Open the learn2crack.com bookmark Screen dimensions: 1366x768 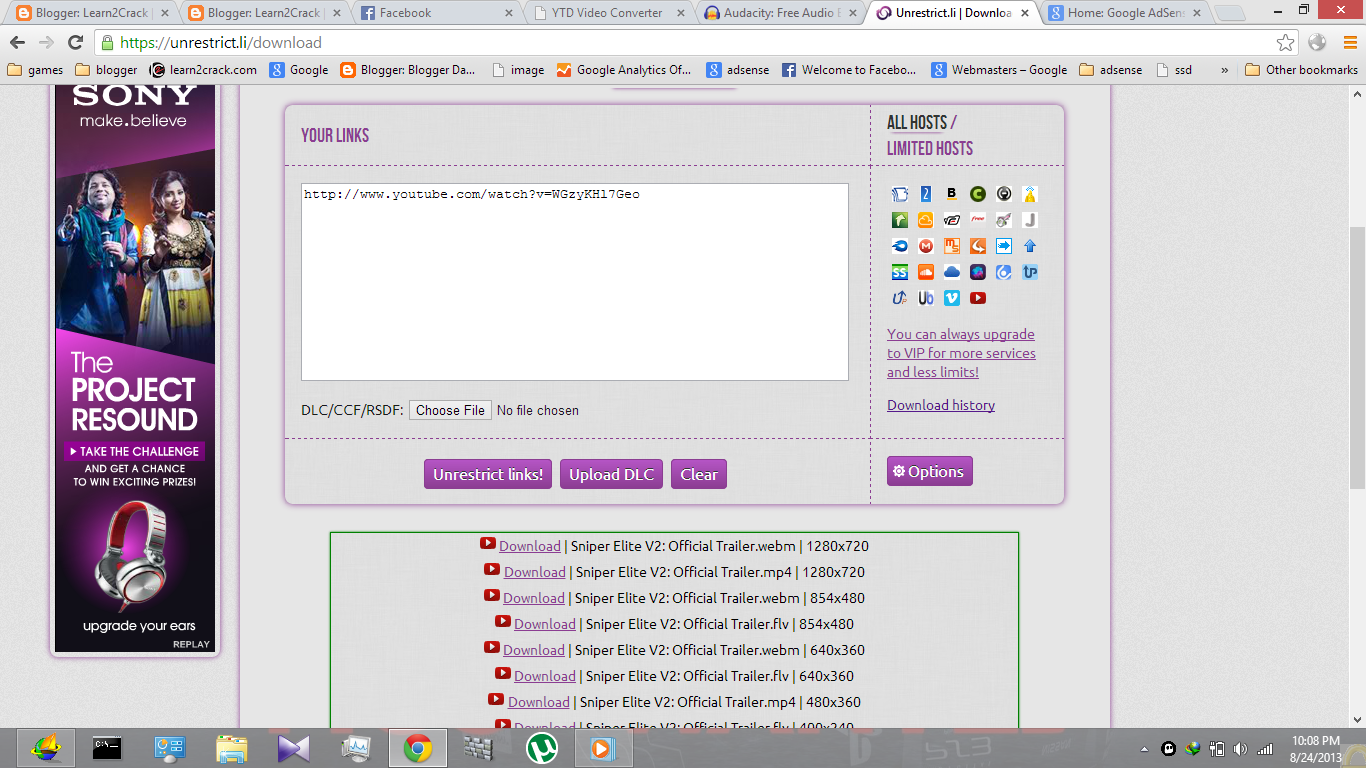203,70
